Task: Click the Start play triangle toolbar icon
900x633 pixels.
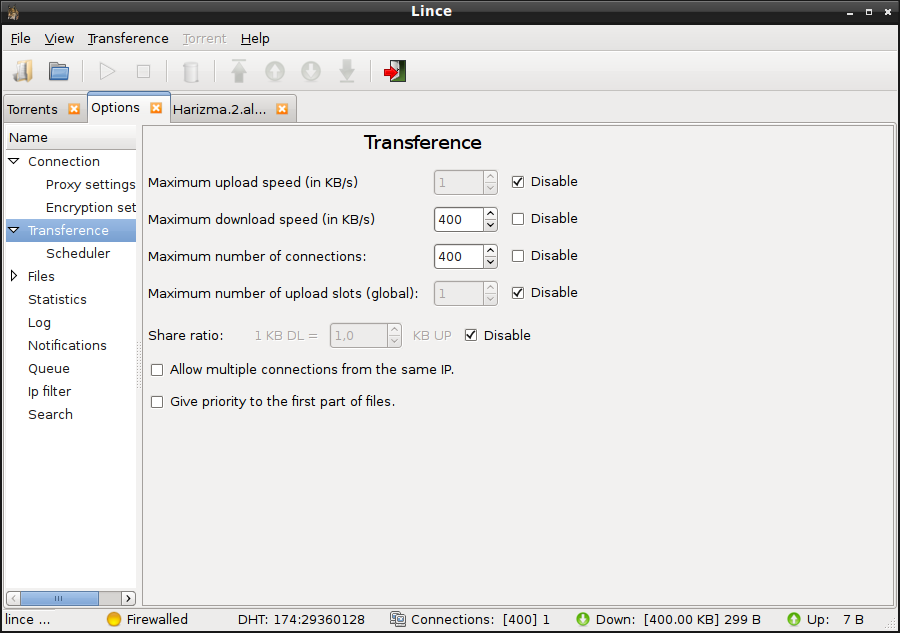Action: 107,71
